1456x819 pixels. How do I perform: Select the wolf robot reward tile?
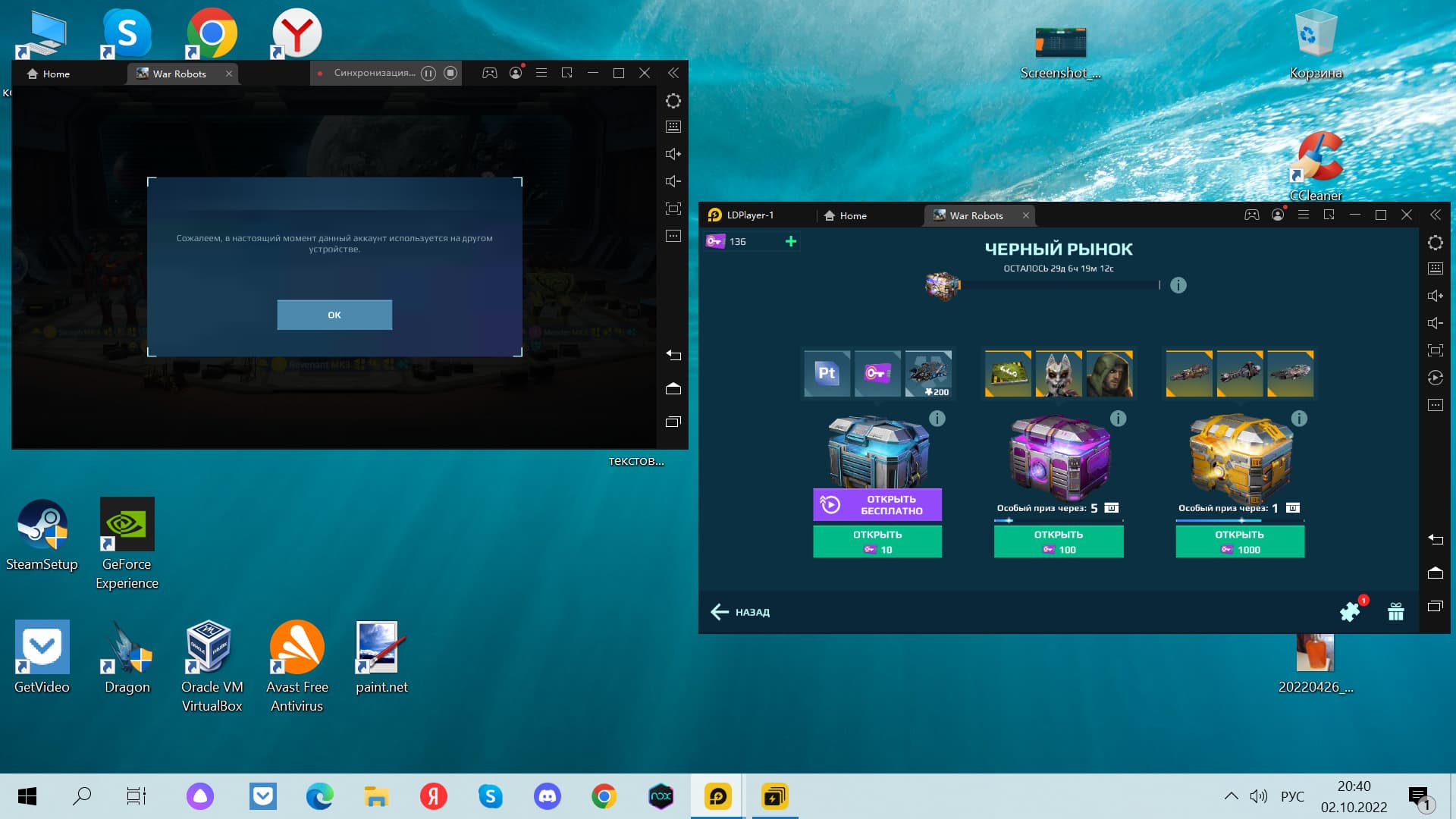1059,373
